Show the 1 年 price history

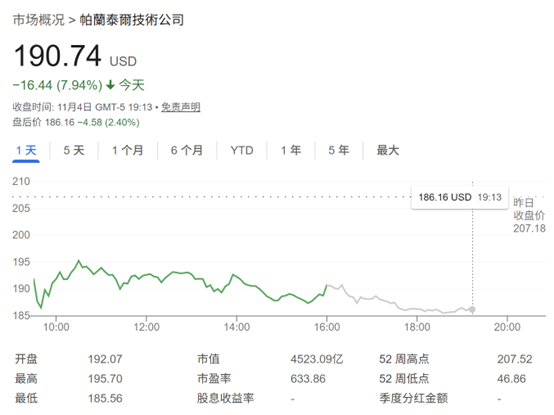[x=291, y=150]
